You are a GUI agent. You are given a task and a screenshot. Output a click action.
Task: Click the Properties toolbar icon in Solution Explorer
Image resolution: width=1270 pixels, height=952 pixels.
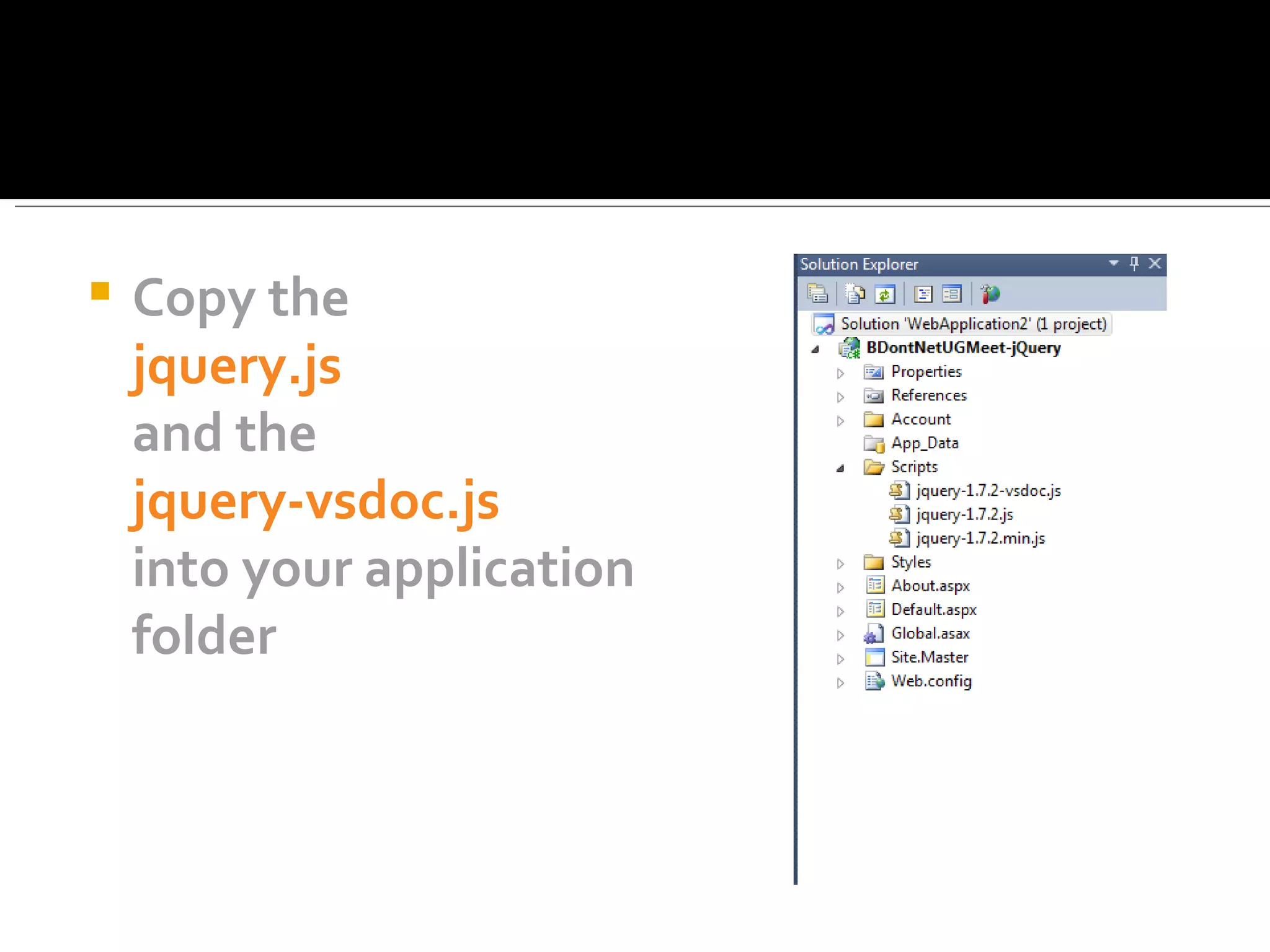[817, 294]
